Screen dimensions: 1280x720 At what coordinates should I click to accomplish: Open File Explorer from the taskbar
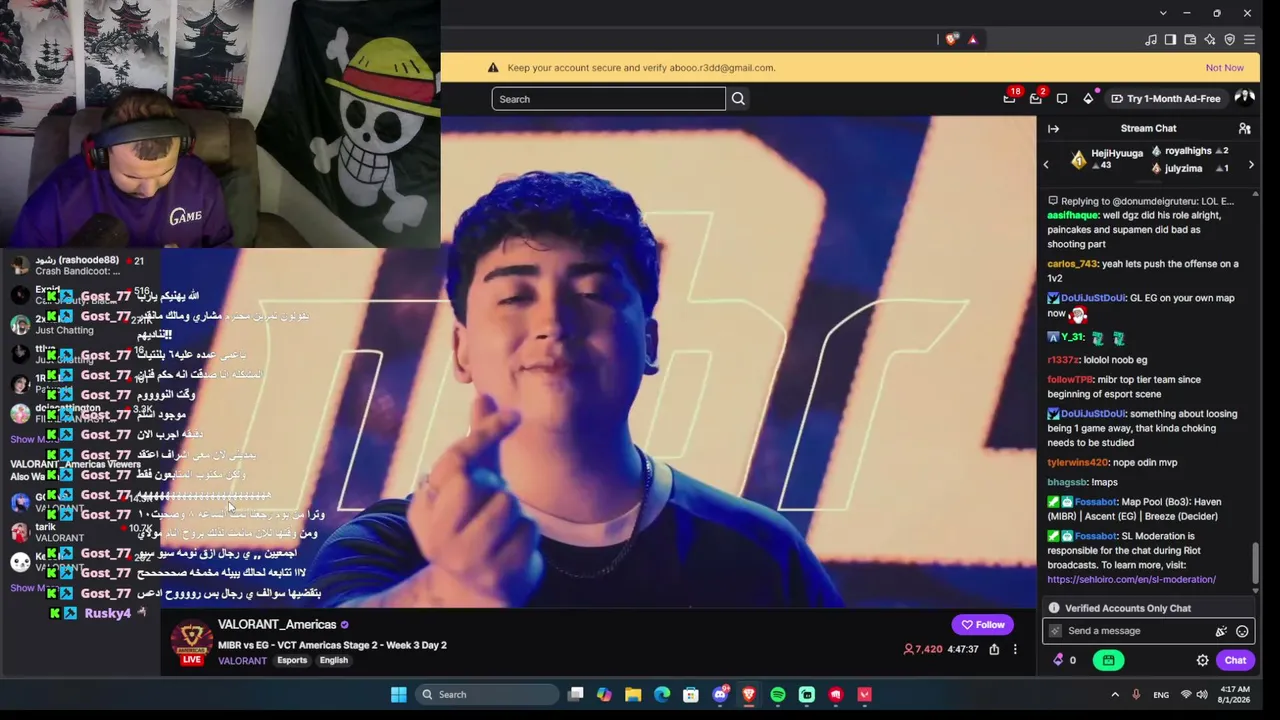click(633, 695)
